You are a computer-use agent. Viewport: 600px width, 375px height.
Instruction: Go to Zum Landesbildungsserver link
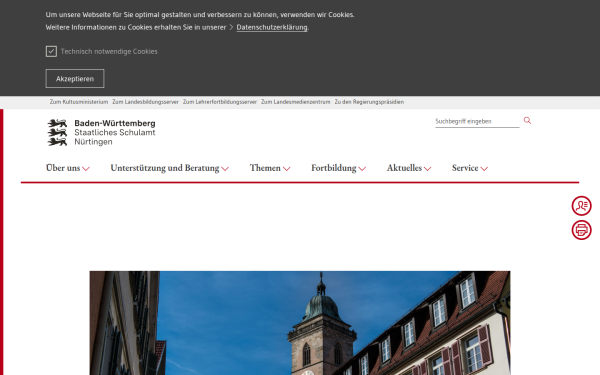[145, 102]
